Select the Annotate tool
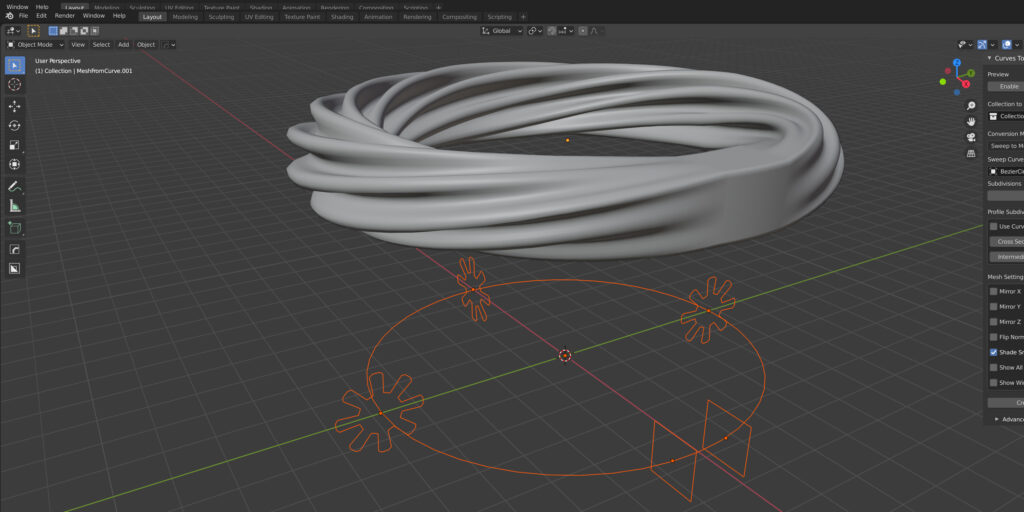The width and height of the screenshot is (1024, 512). tap(14, 186)
